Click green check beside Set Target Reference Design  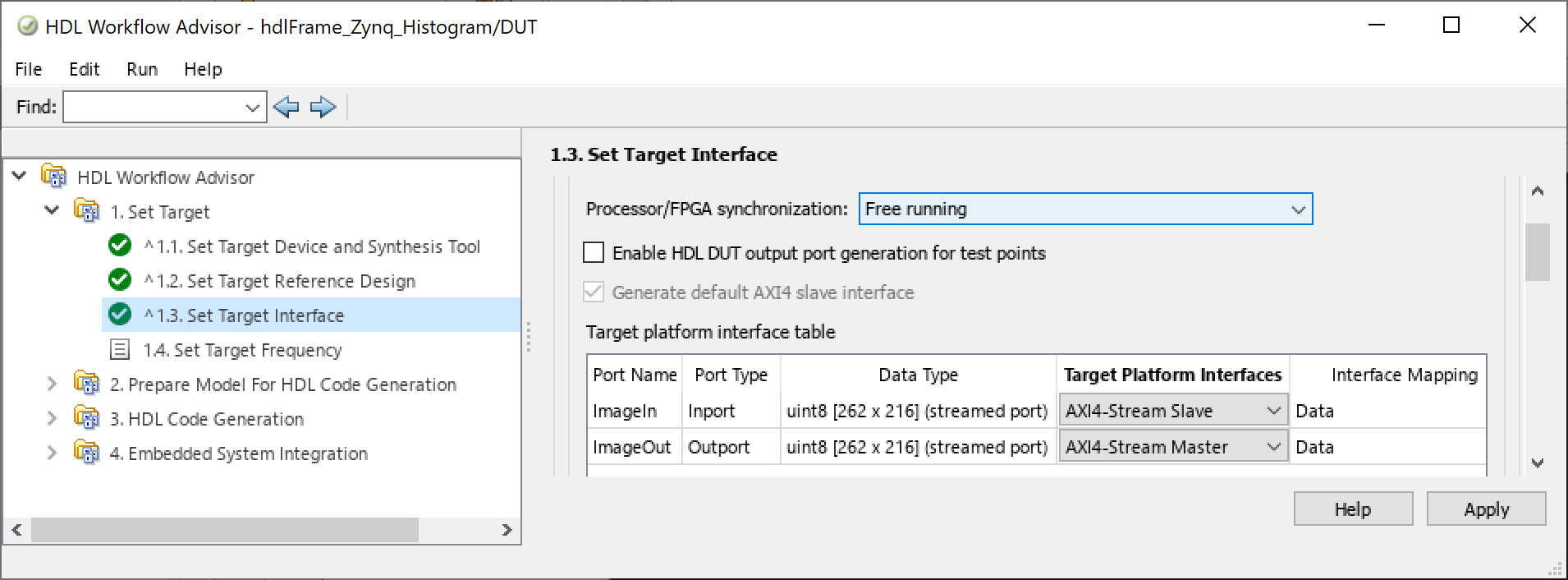(x=120, y=280)
